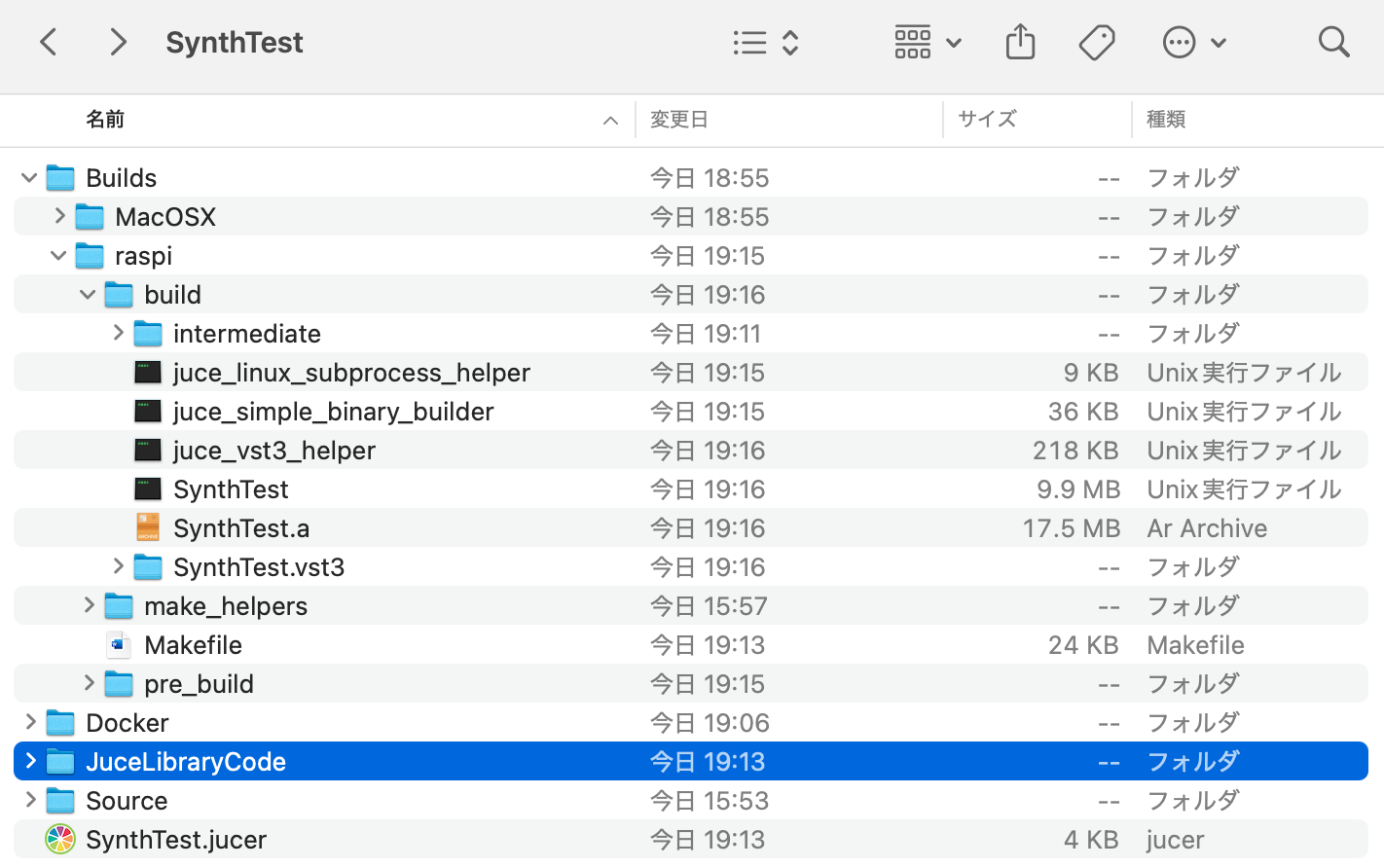Select the intermediate folder icon
This screenshot has height=868, width=1384.
148,334
